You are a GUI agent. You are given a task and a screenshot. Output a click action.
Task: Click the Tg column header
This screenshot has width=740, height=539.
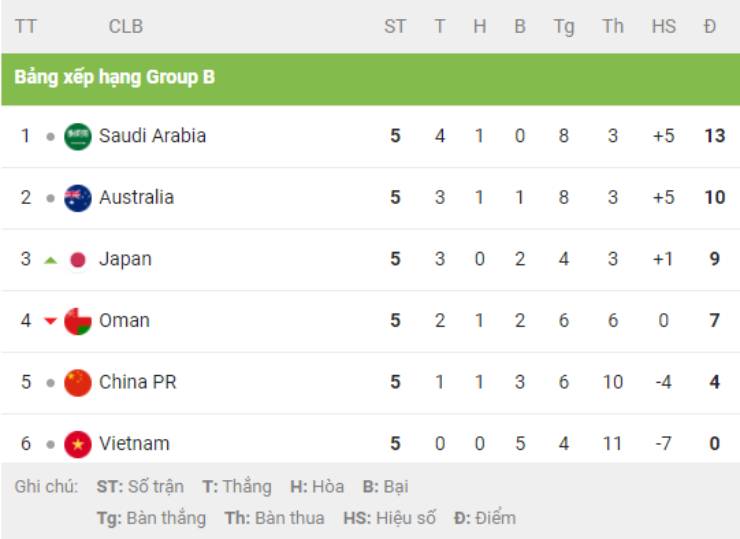[x=564, y=27]
